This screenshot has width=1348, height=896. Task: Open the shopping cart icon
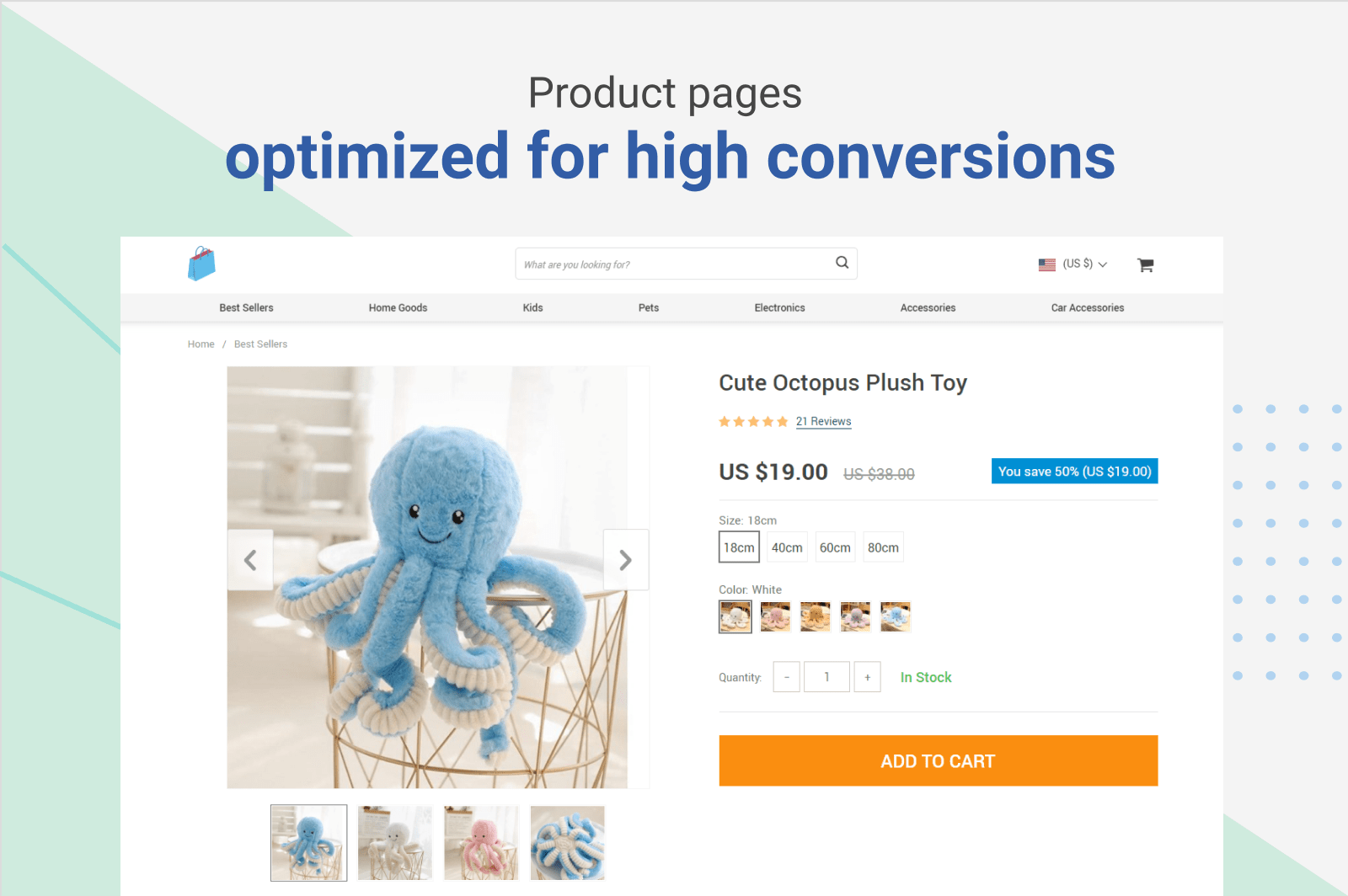tap(1145, 264)
